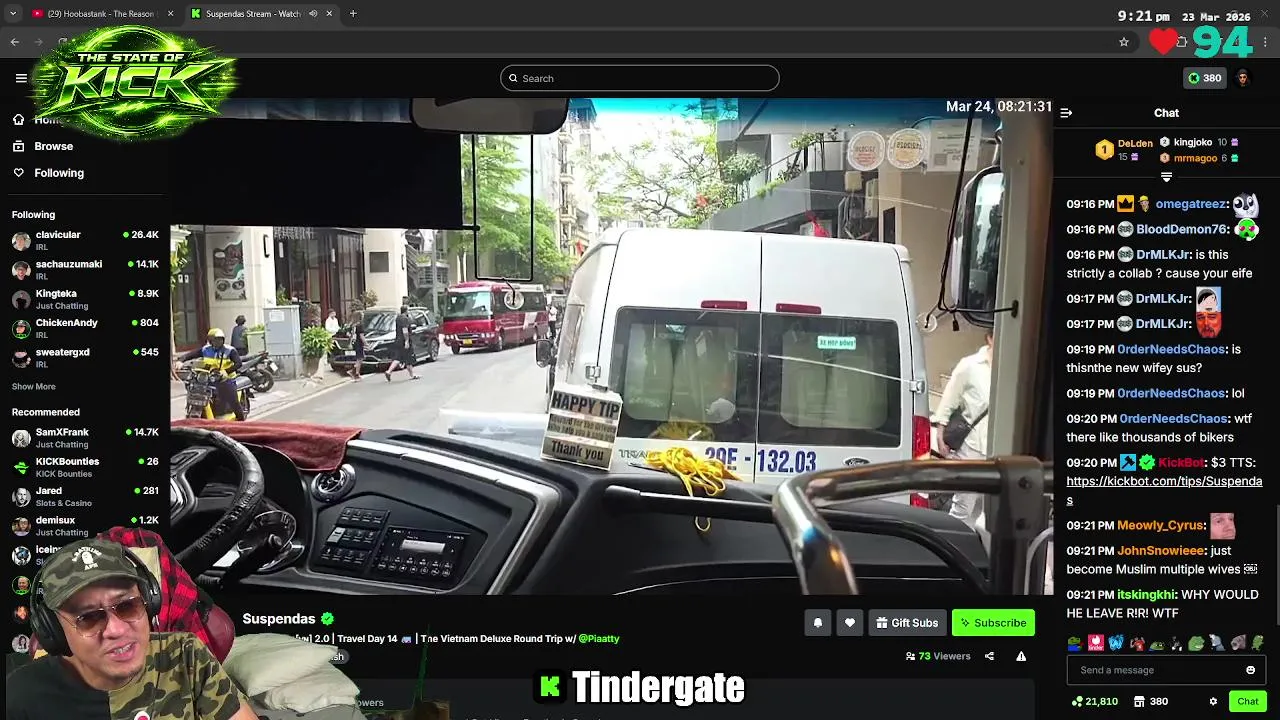
Task: Open the @Piaatty mention link
Action: [599, 639]
